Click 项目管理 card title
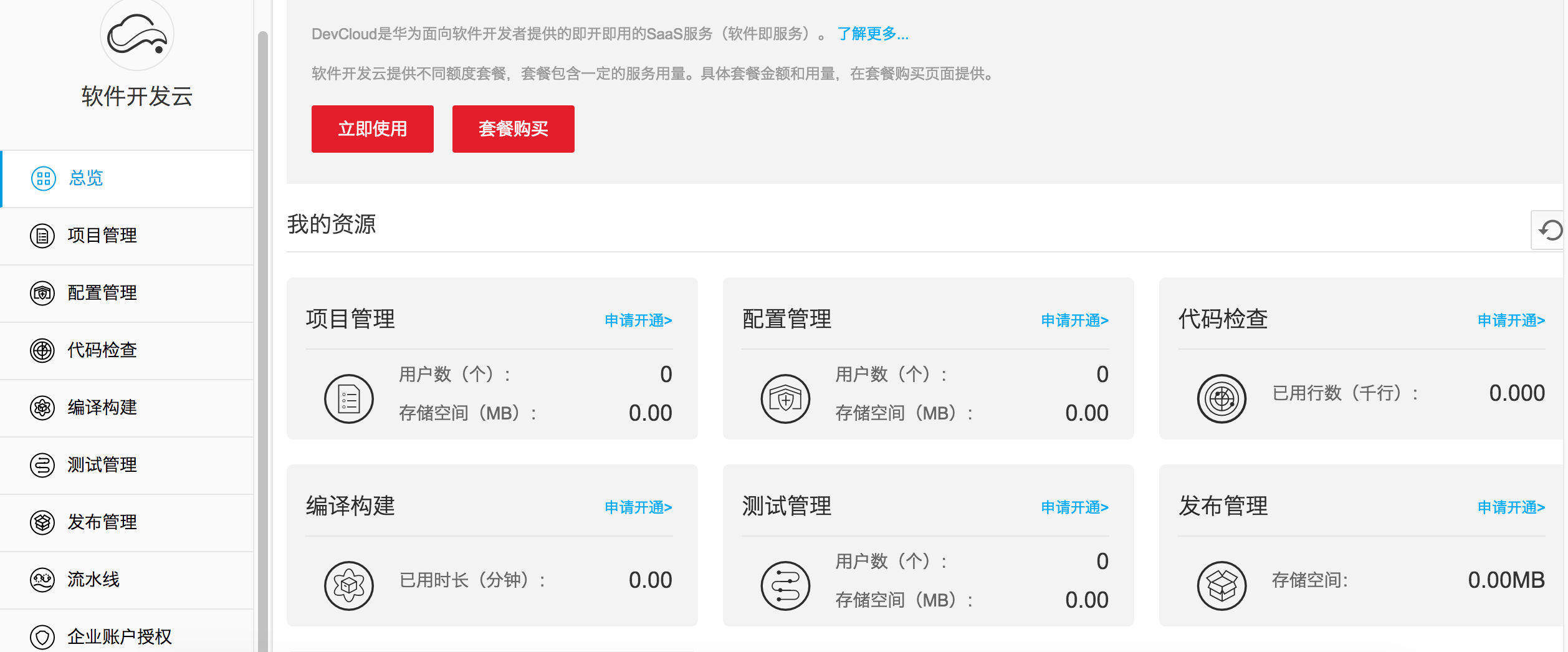This screenshot has width=1568, height=652. click(x=350, y=319)
